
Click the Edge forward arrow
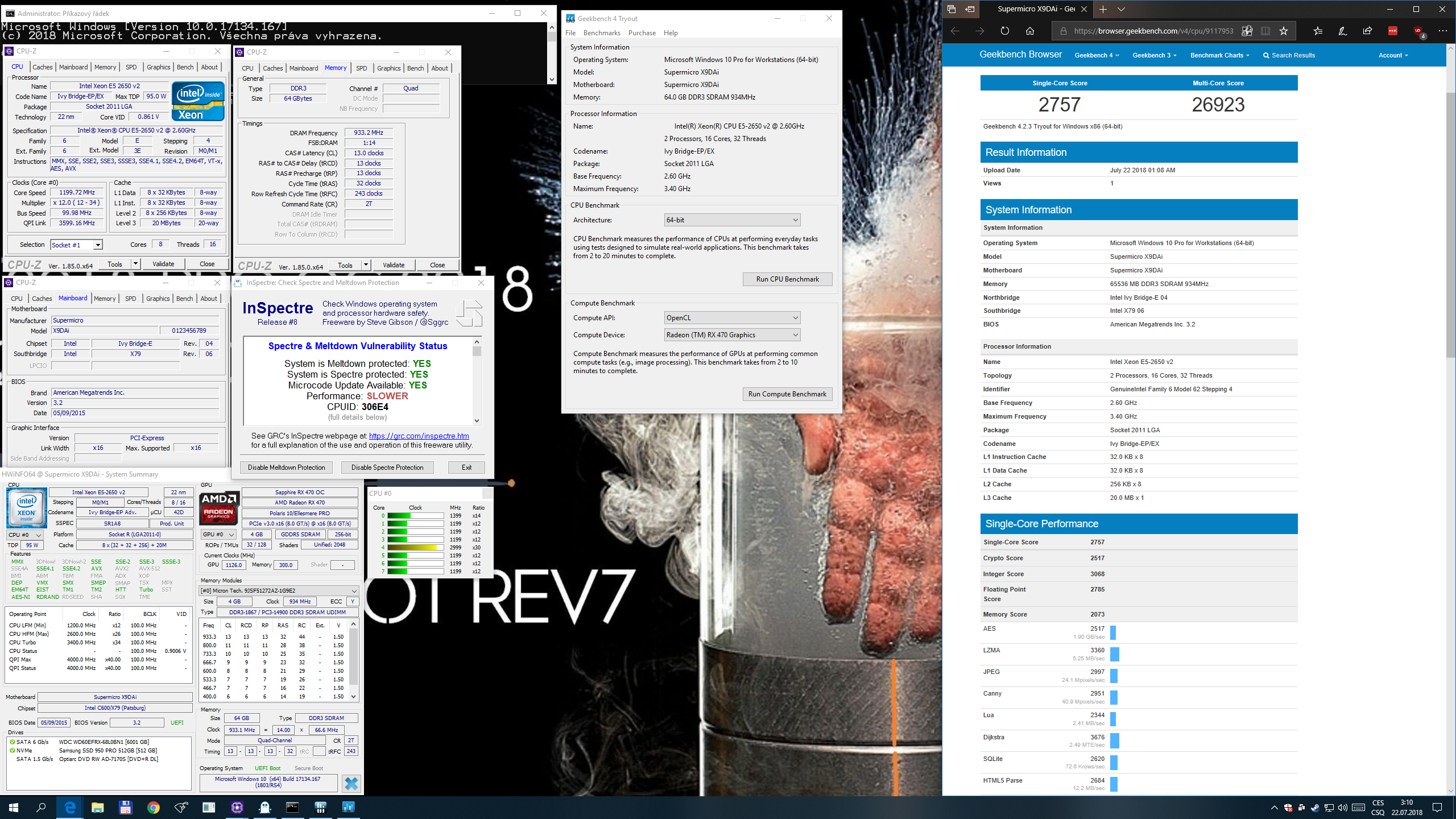pyautogui.click(x=979, y=31)
